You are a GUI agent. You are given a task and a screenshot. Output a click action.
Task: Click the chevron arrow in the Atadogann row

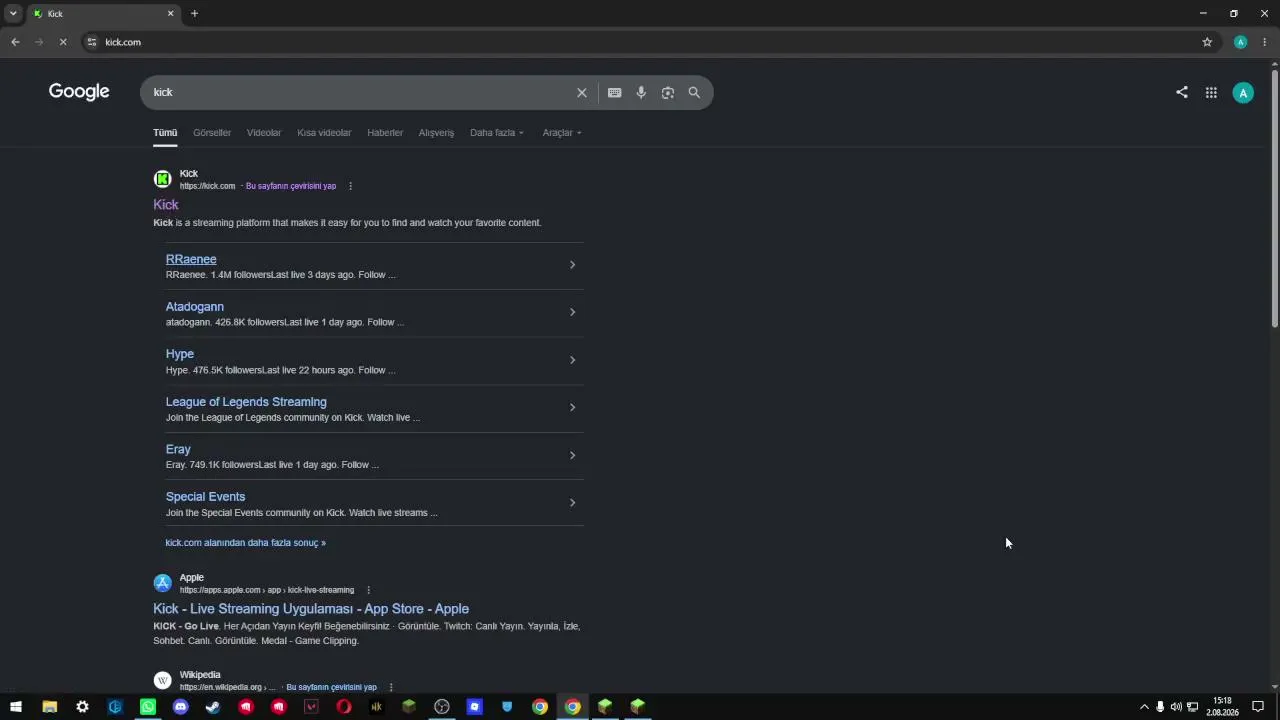coord(572,312)
